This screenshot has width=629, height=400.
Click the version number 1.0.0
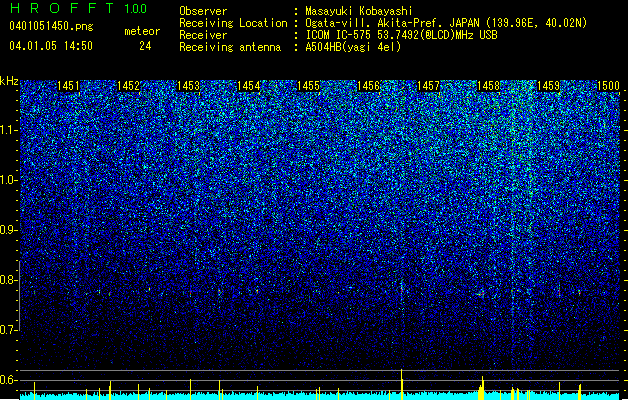coord(136,8)
